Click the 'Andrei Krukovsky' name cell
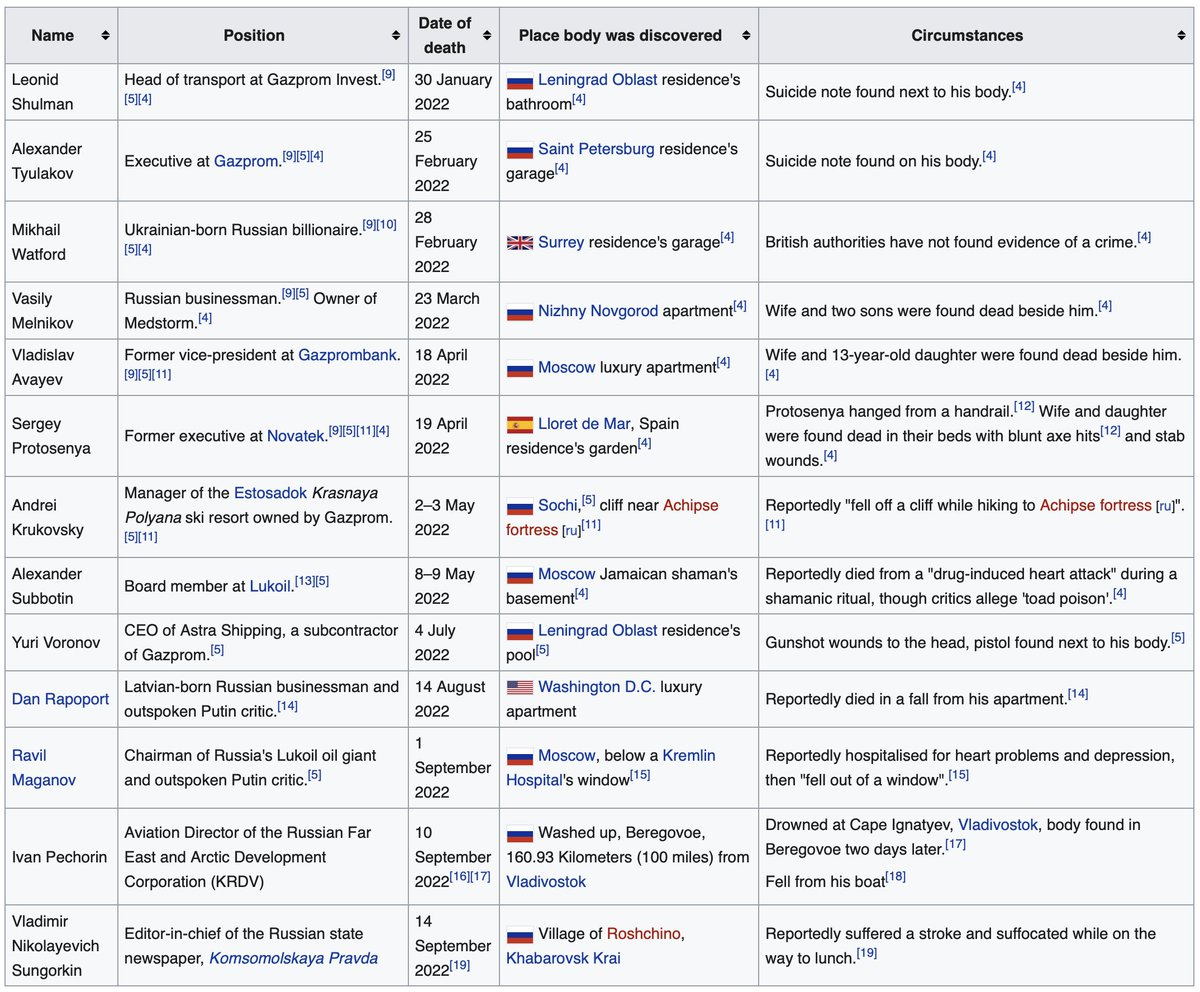The height and width of the screenshot is (992, 1200). pyautogui.click(x=61, y=517)
